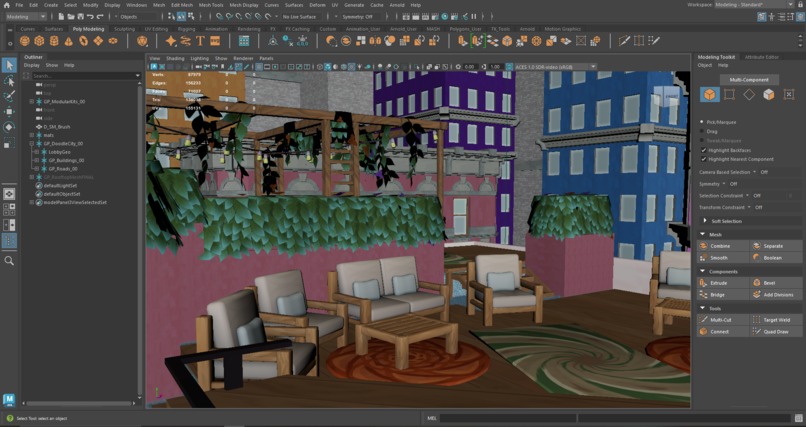Open the Edit Mesh menu
Image resolution: width=806 pixels, height=427 pixels.
click(x=181, y=5)
